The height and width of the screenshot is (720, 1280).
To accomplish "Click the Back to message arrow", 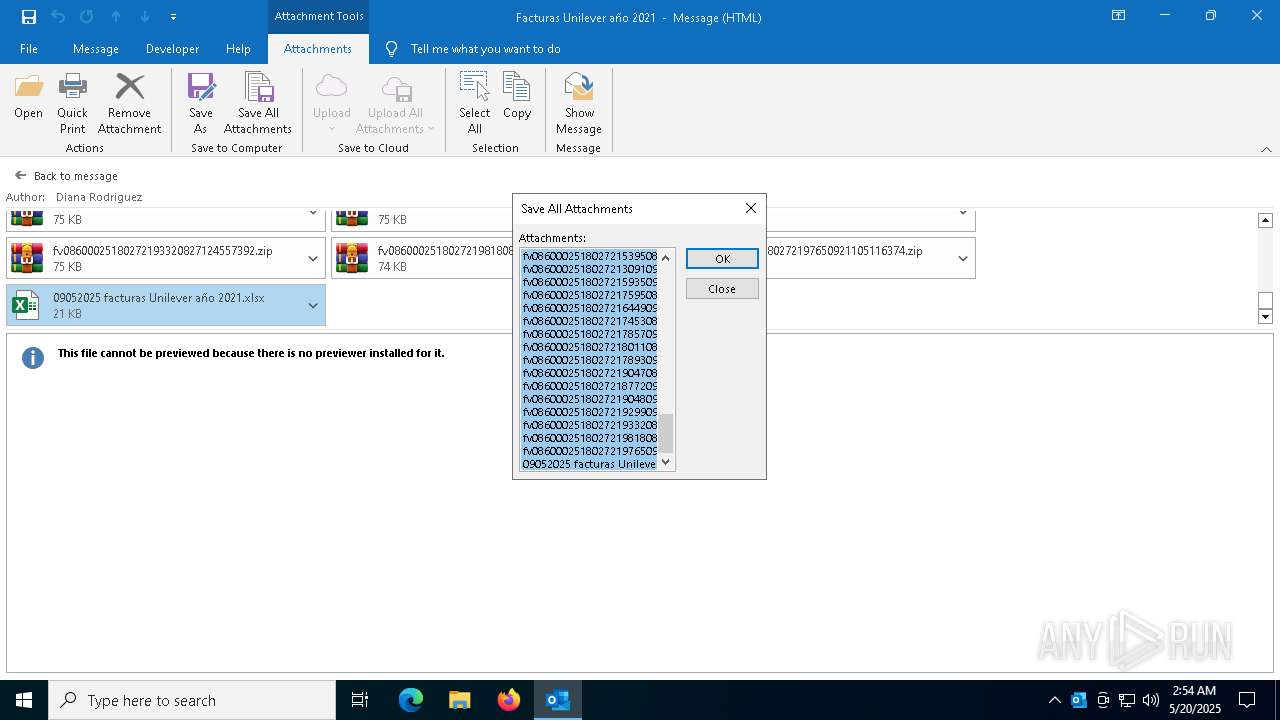I will (x=20, y=175).
